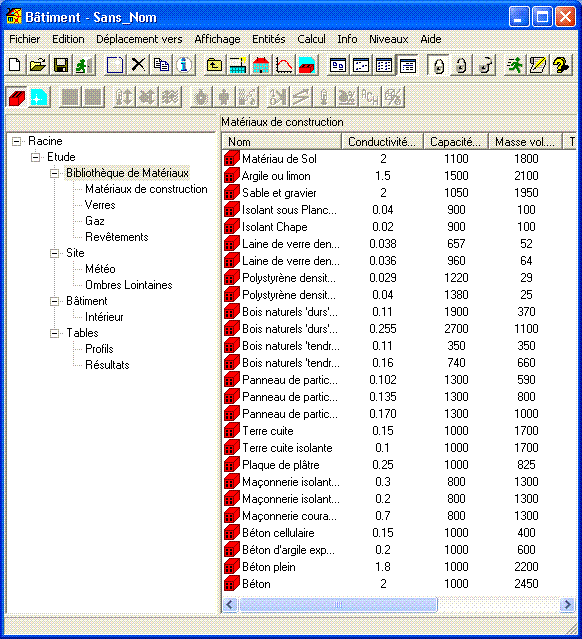Toggle the second padlock button
582x639 pixels.
click(x=461, y=65)
